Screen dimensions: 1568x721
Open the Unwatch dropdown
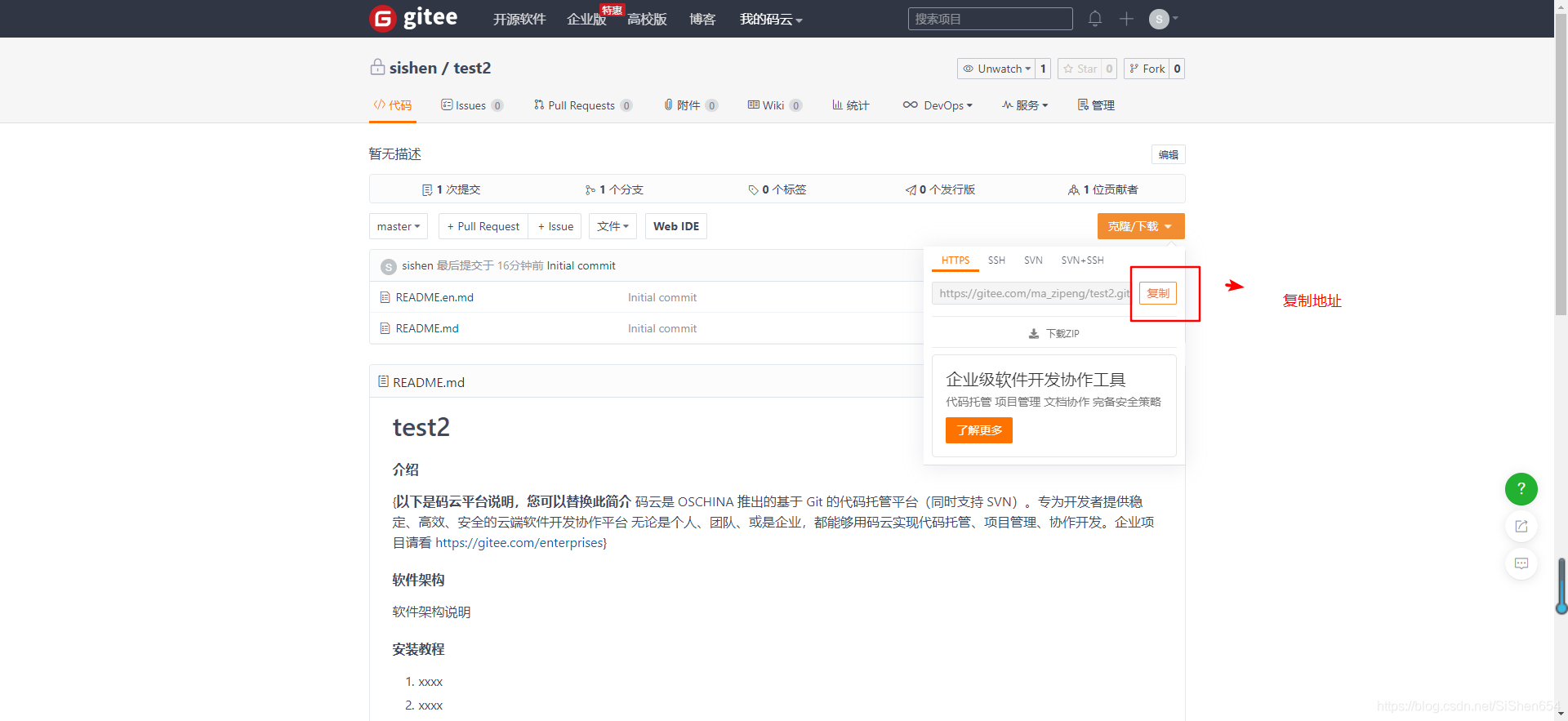tap(996, 69)
